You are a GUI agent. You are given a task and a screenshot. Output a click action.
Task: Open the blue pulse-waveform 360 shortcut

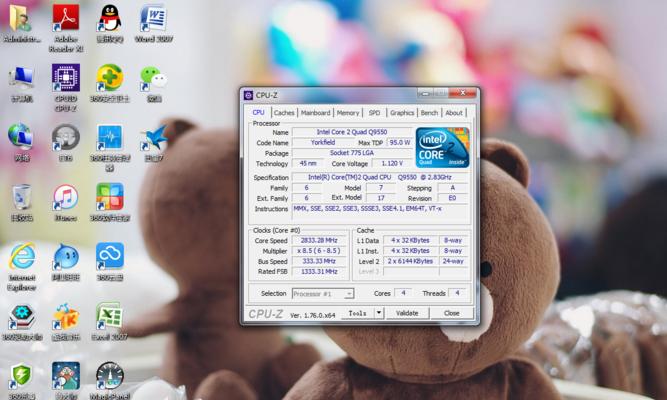(110, 137)
